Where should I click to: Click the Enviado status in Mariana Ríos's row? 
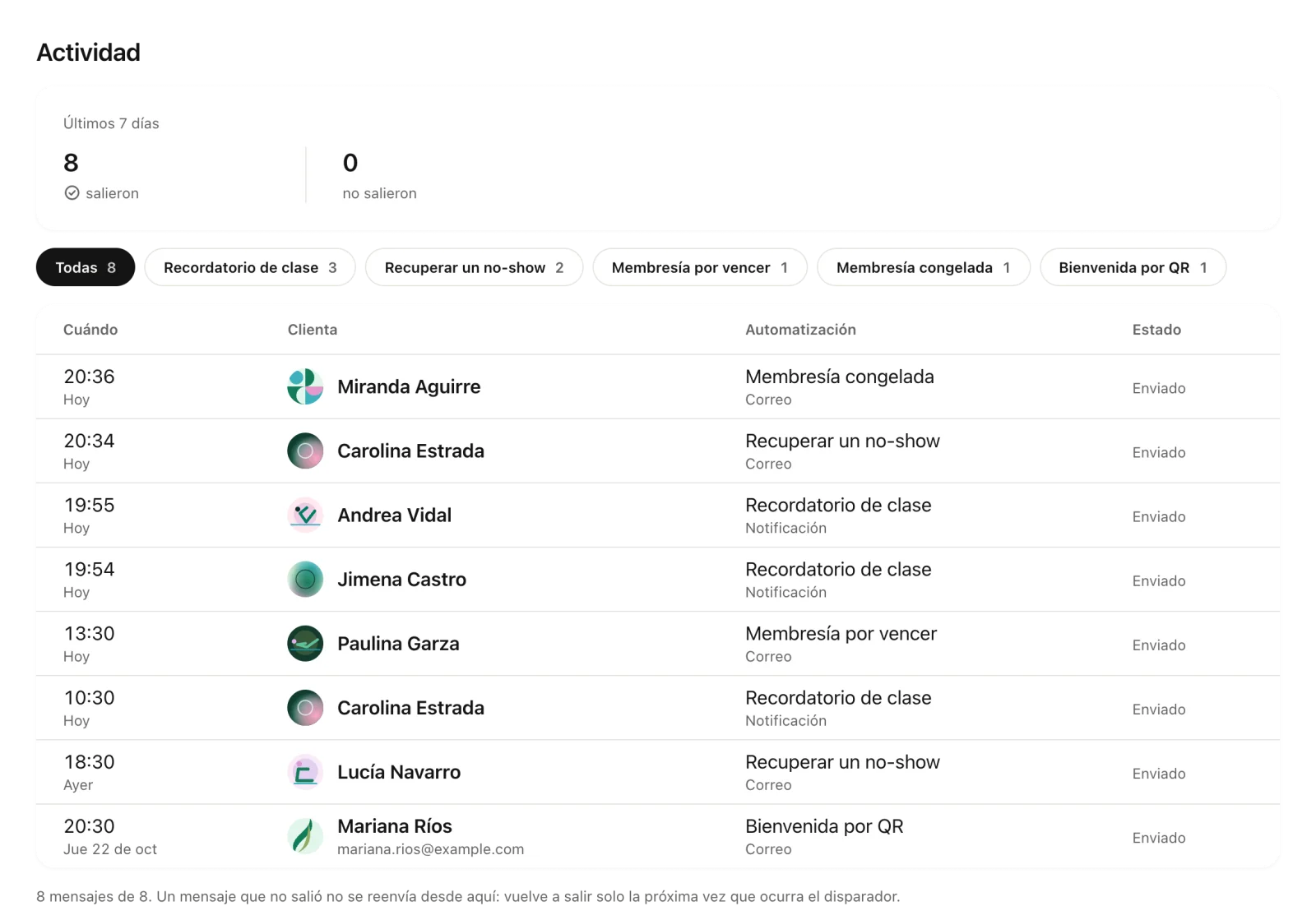(1159, 838)
